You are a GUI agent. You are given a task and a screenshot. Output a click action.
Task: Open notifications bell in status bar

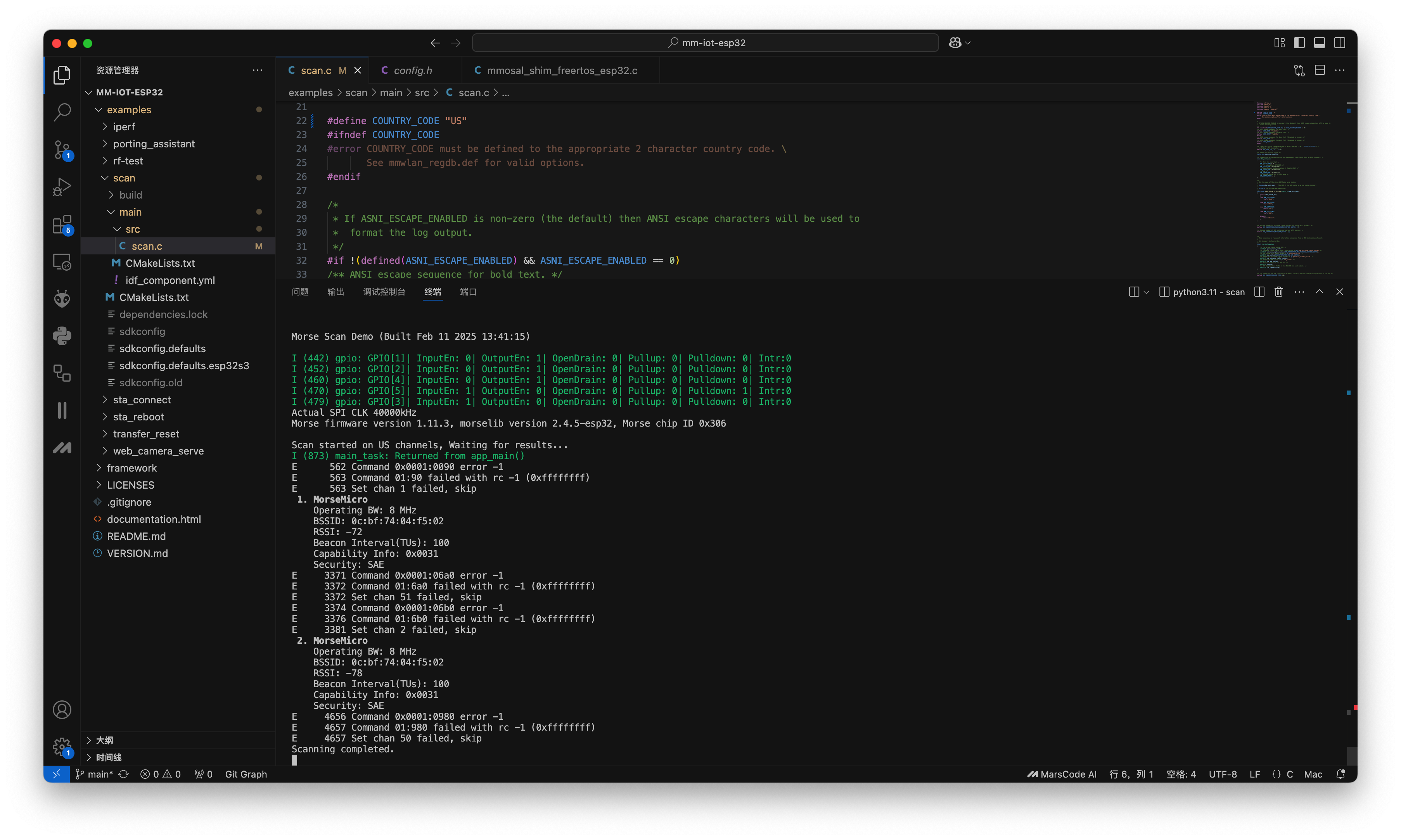(1340, 774)
